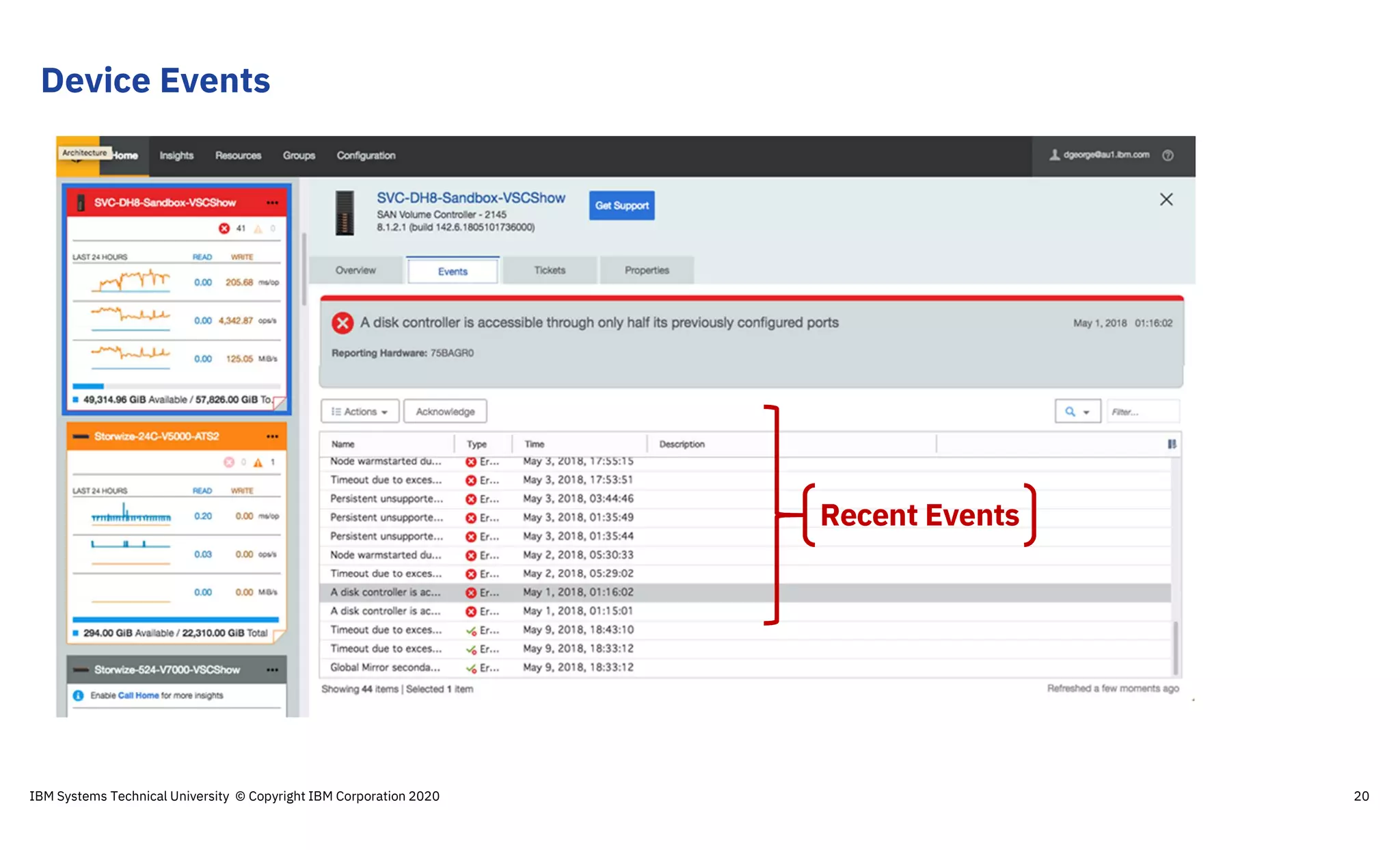The image size is (1400, 850).
Task: Click the Description column header
Action: pos(792,444)
